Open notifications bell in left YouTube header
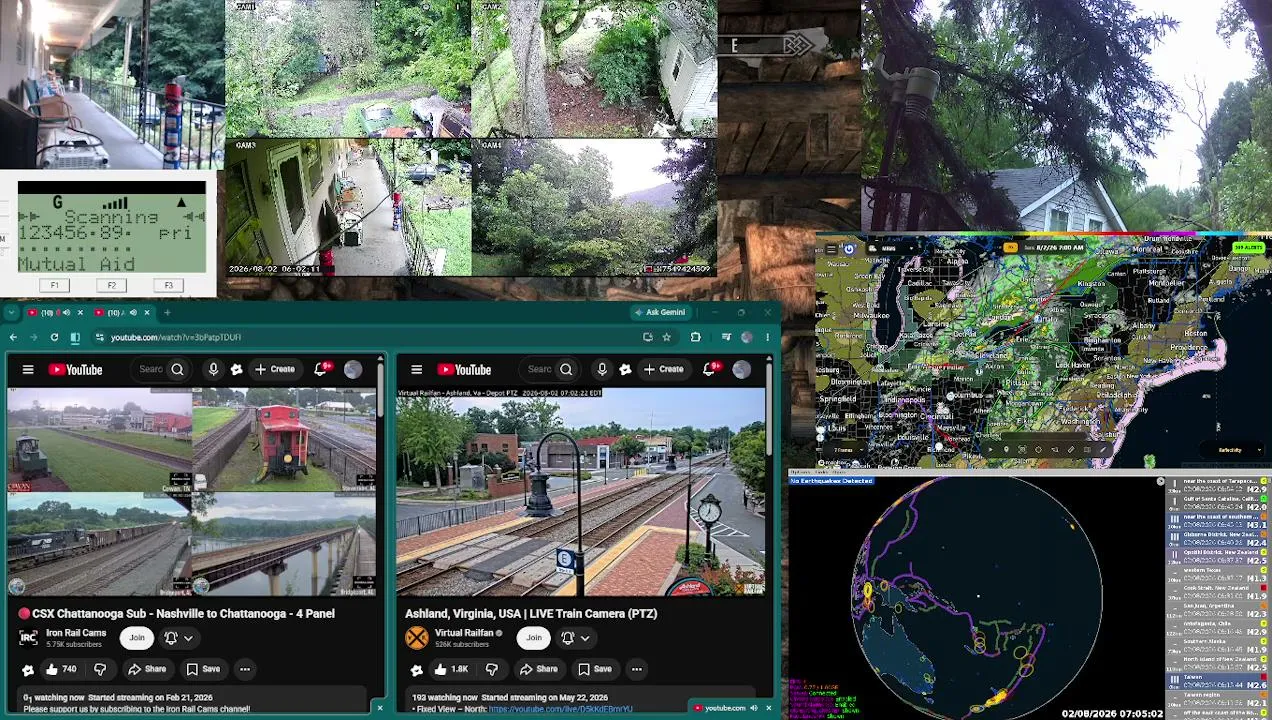 (x=321, y=370)
